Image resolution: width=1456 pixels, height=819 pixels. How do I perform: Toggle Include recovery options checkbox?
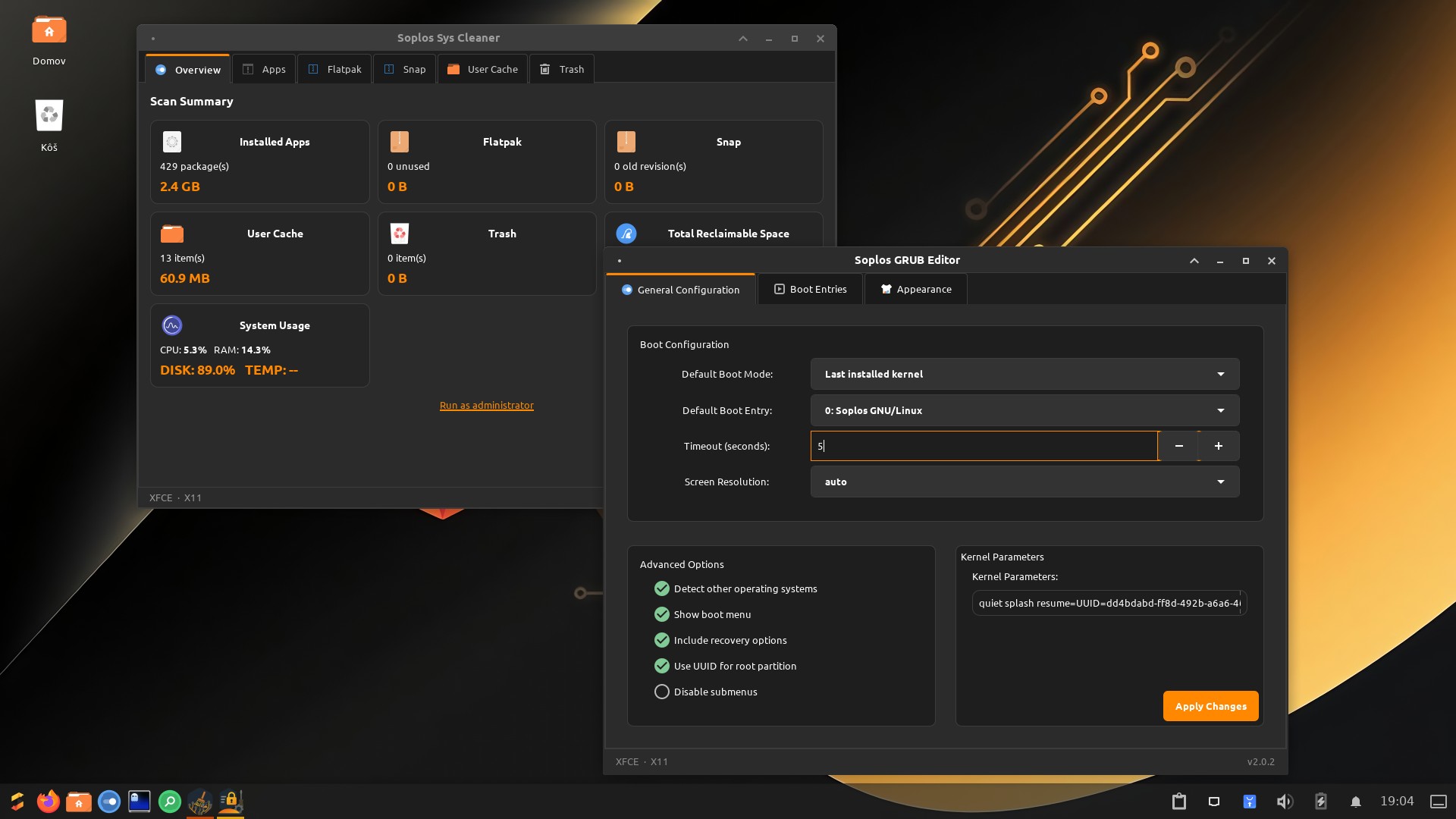click(x=720, y=640)
